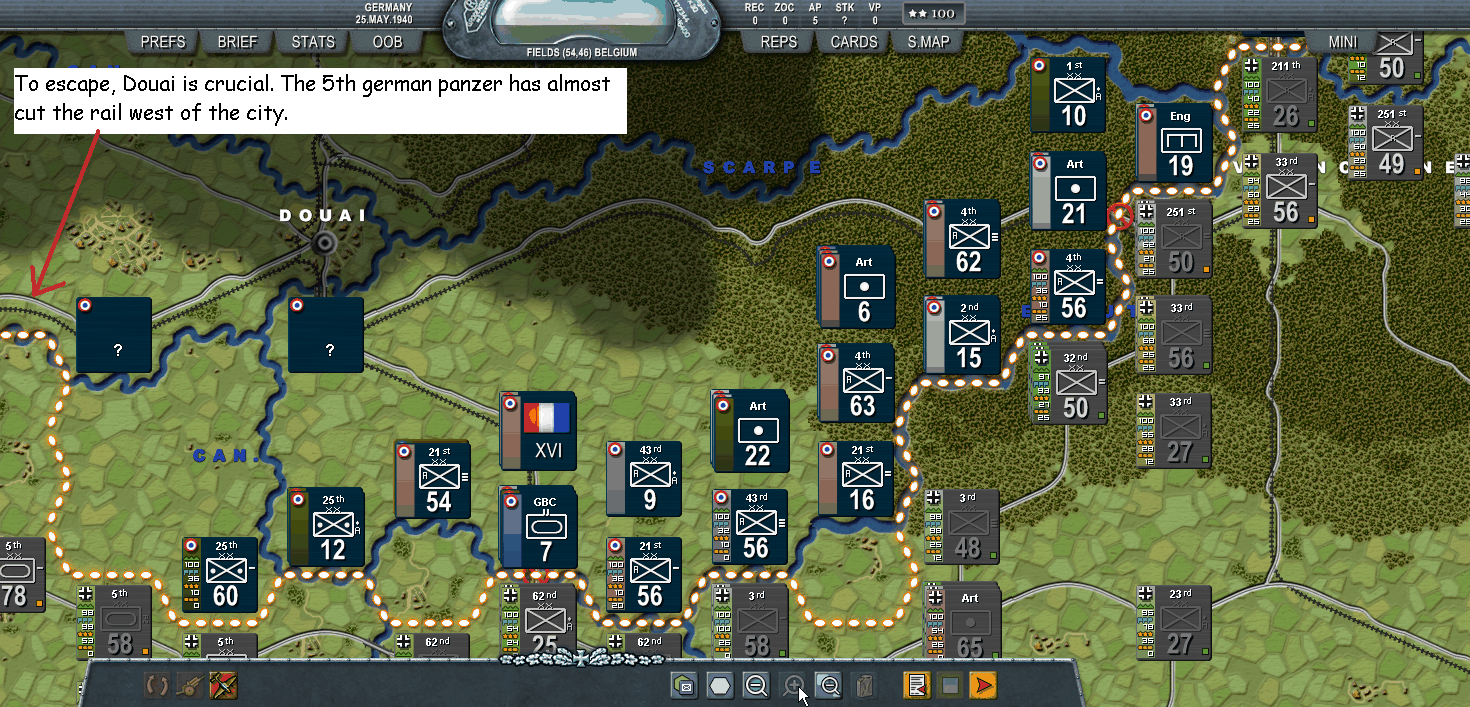Click the red aircraft icon in bottom bar
Viewport: 1470px width, 707px height.
(x=224, y=686)
